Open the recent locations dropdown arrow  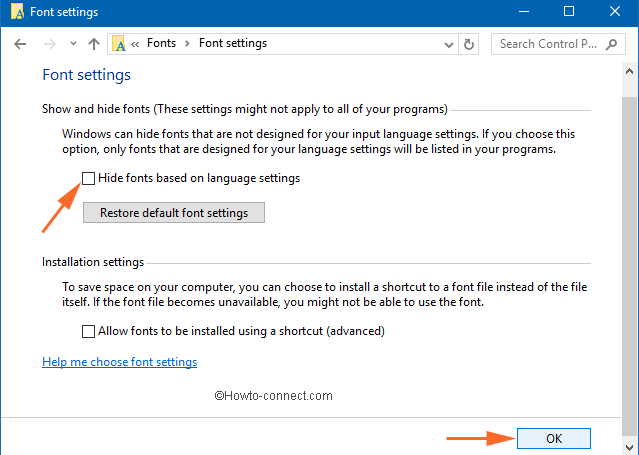click(73, 43)
